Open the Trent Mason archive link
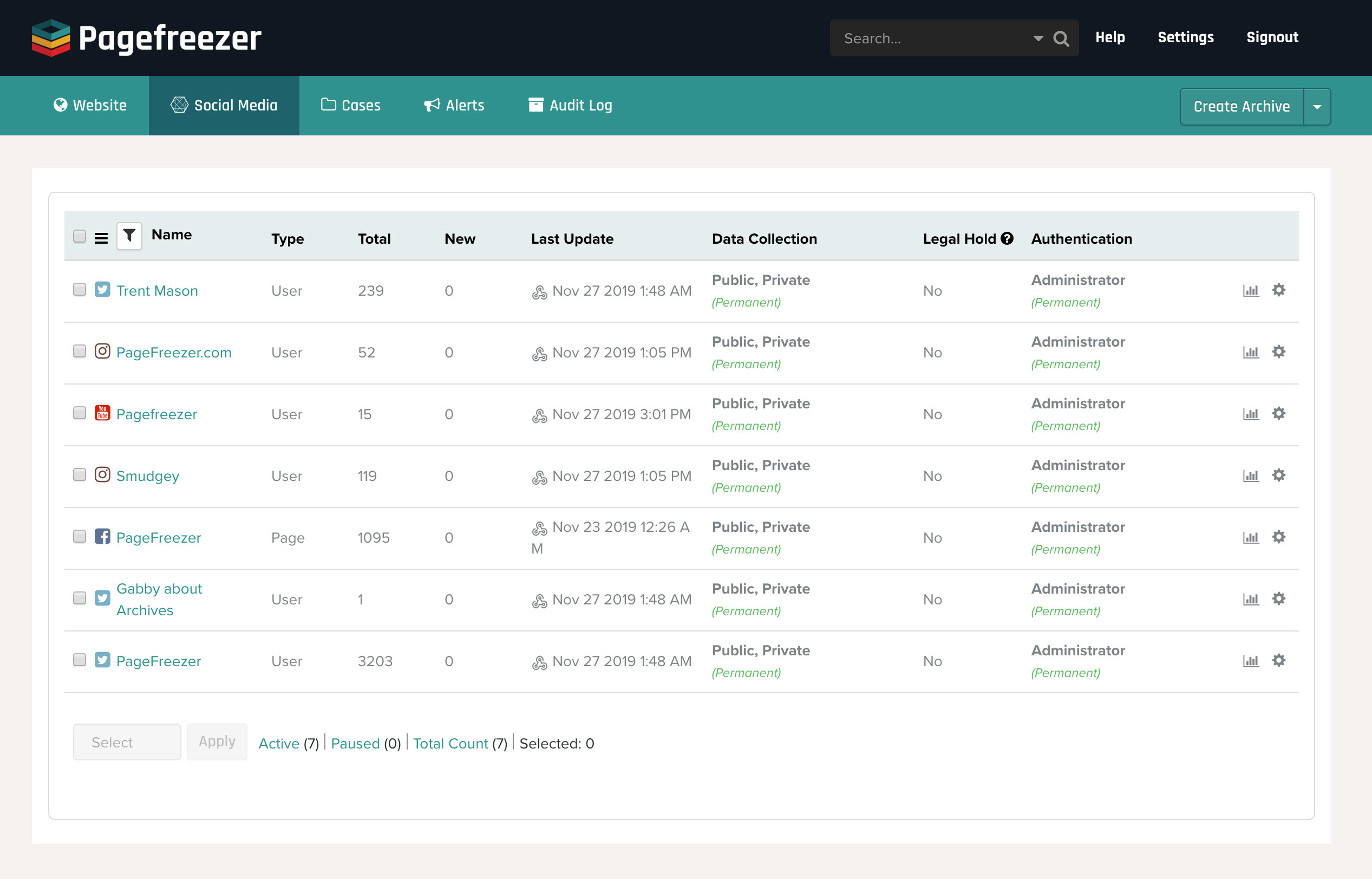The width and height of the screenshot is (1372, 879). tap(158, 291)
